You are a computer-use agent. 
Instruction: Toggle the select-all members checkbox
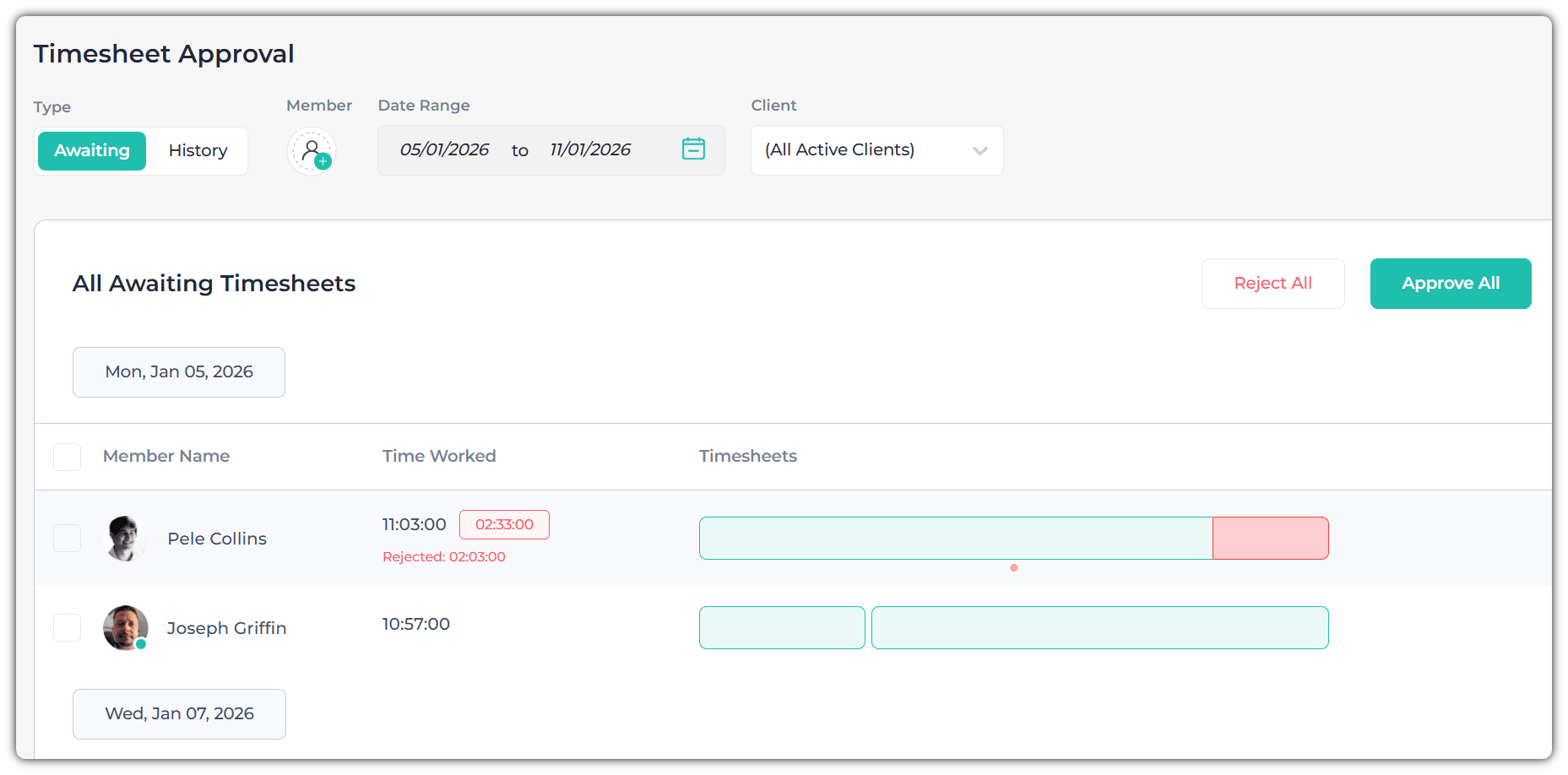point(68,457)
